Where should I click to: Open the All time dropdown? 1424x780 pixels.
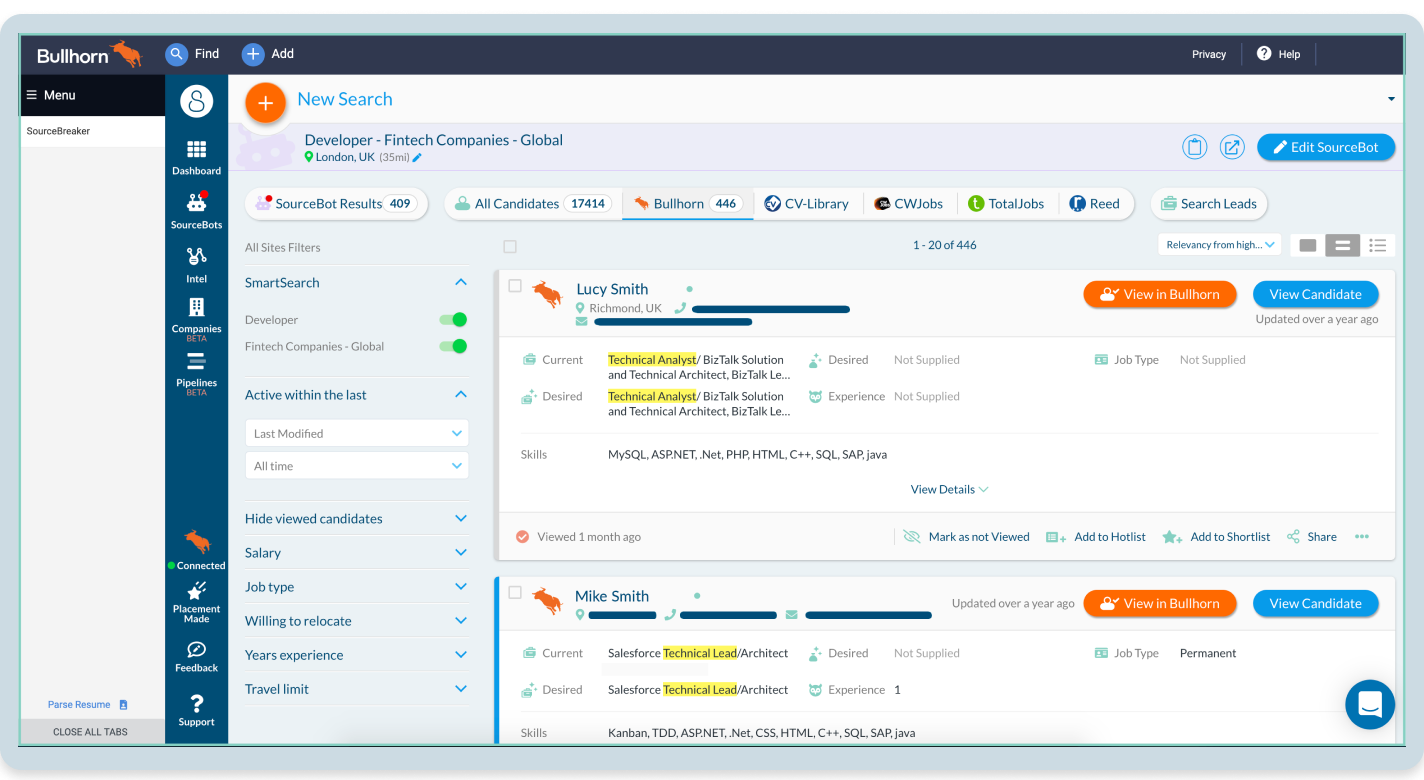coord(357,466)
